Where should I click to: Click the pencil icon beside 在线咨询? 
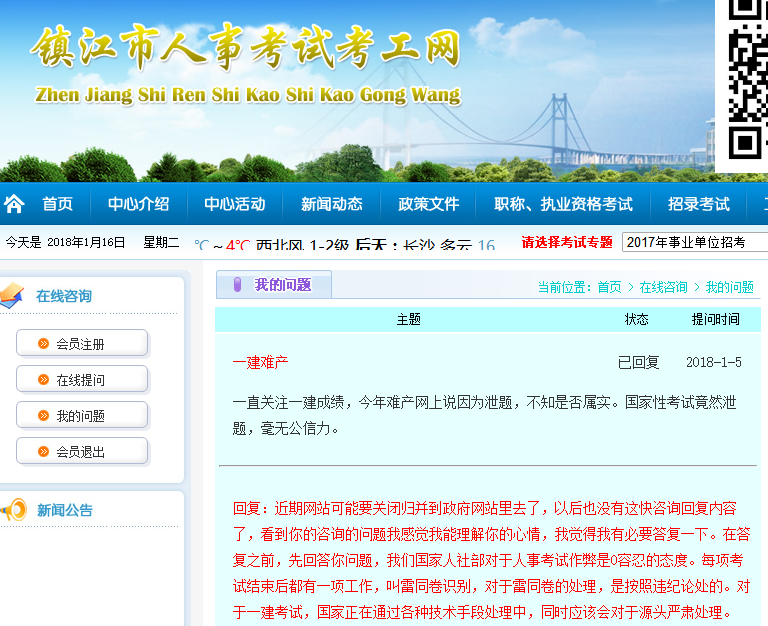click(x=11, y=295)
